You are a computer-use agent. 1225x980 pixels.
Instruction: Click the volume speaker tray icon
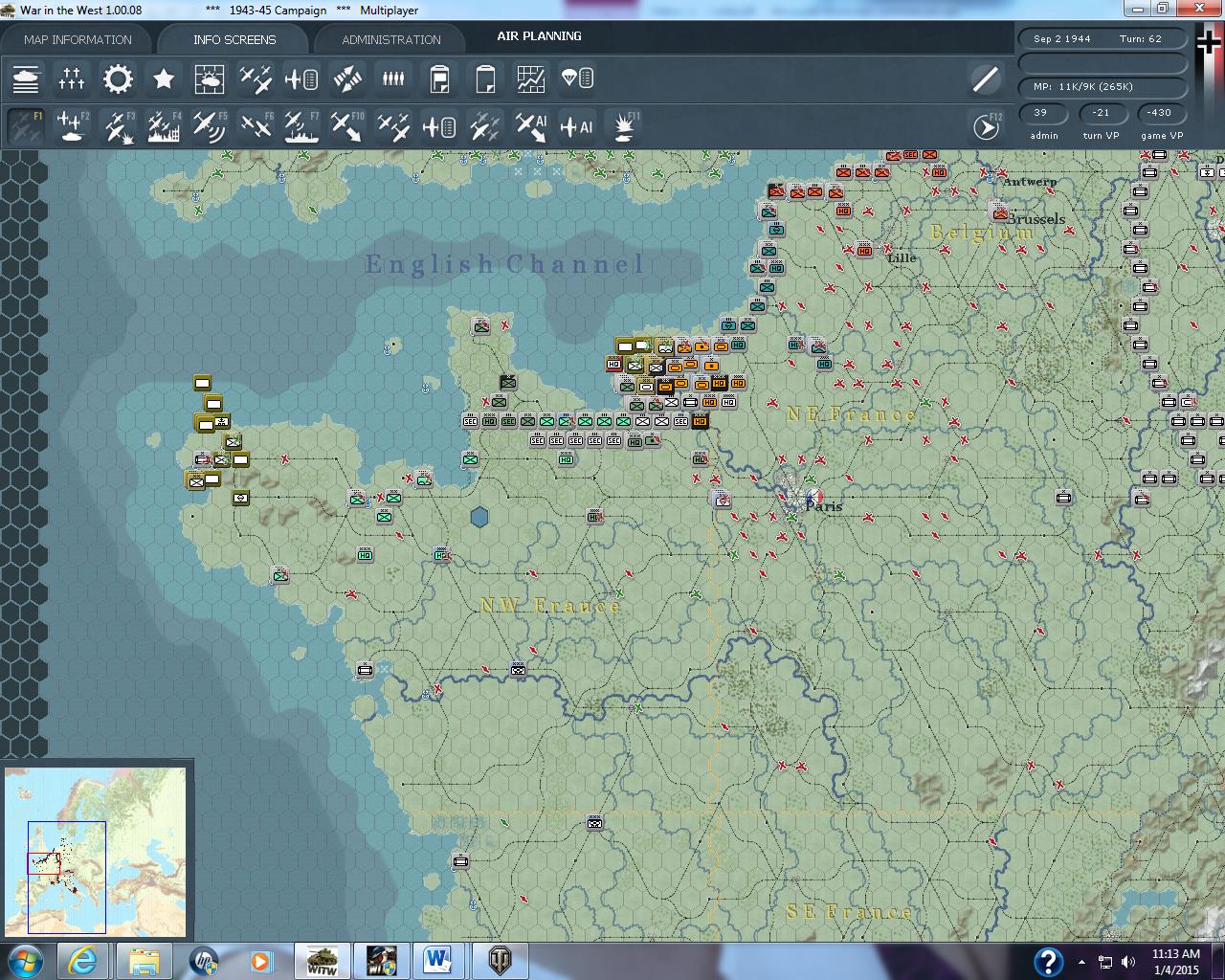1127,962
